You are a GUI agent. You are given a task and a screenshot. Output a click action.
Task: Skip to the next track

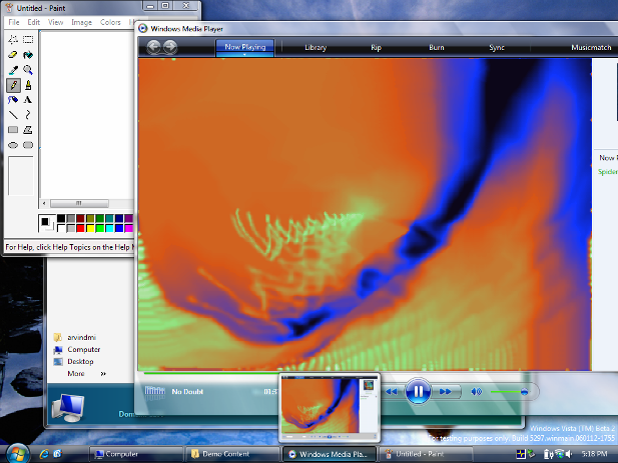pyautogui.click(x=445, y=392)
